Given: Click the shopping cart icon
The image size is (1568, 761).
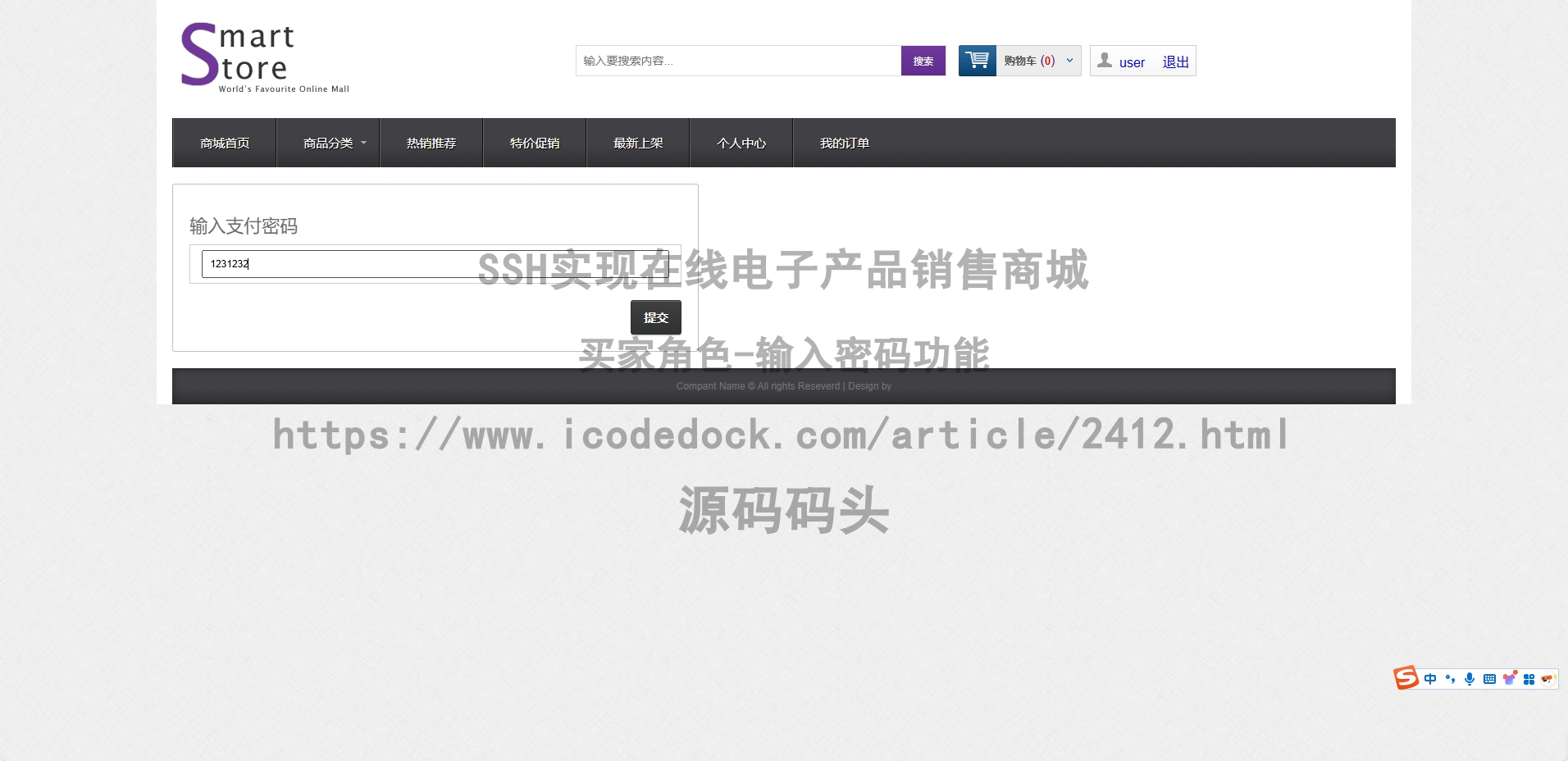Looking at the screenshot, I should pos(978,61).
